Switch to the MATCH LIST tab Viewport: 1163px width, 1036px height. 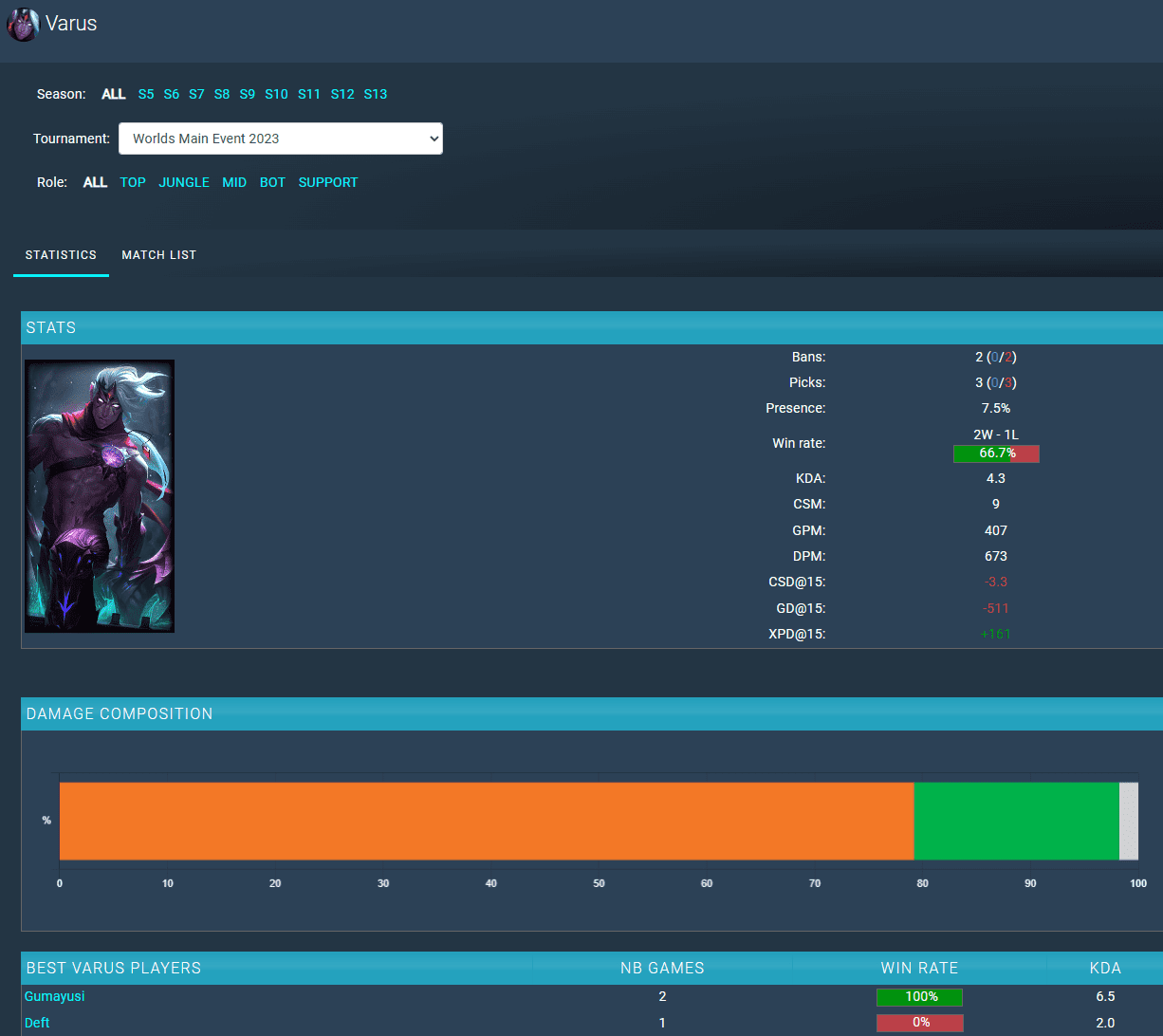click(x=158, y=255)
